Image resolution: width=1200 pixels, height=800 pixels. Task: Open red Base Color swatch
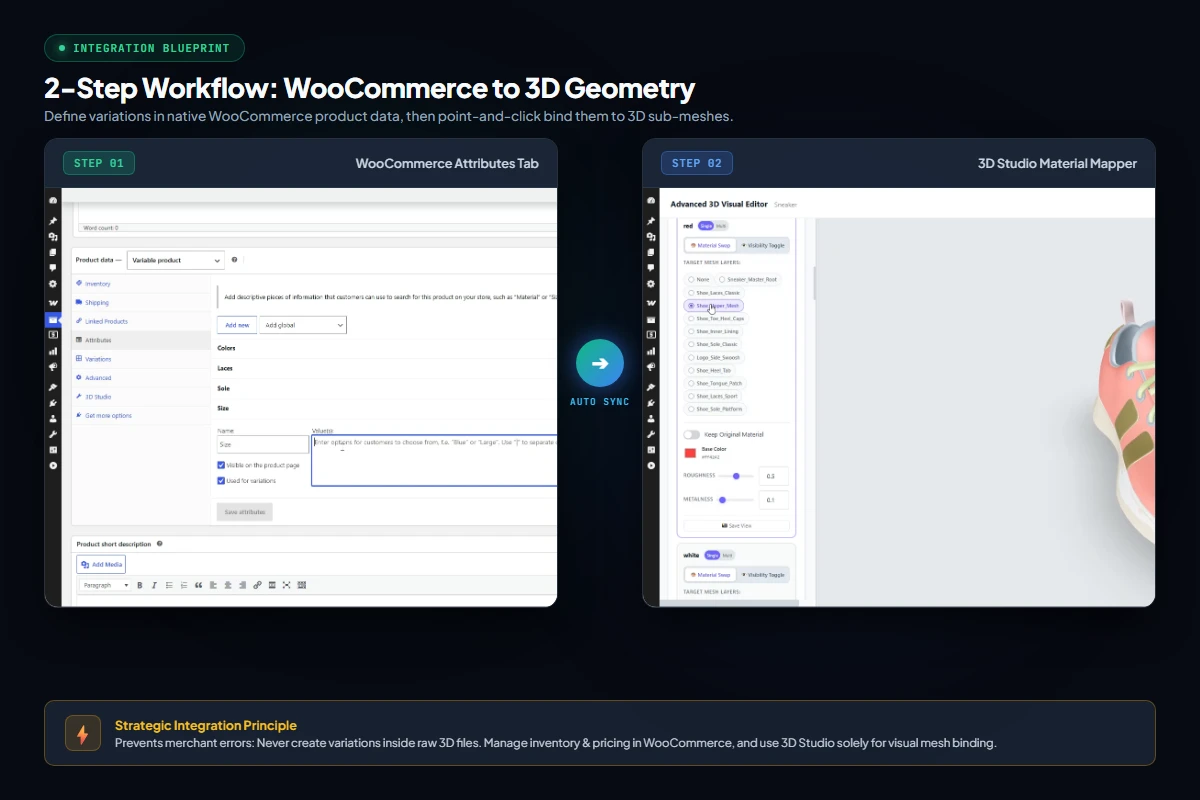690,453
